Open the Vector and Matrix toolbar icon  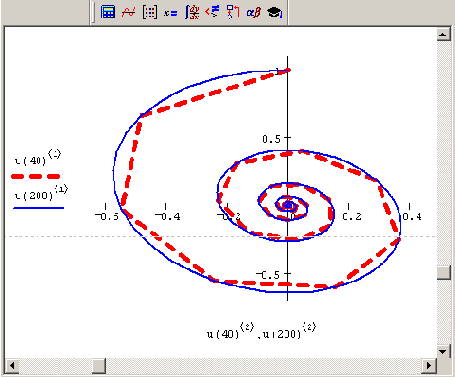150,12
